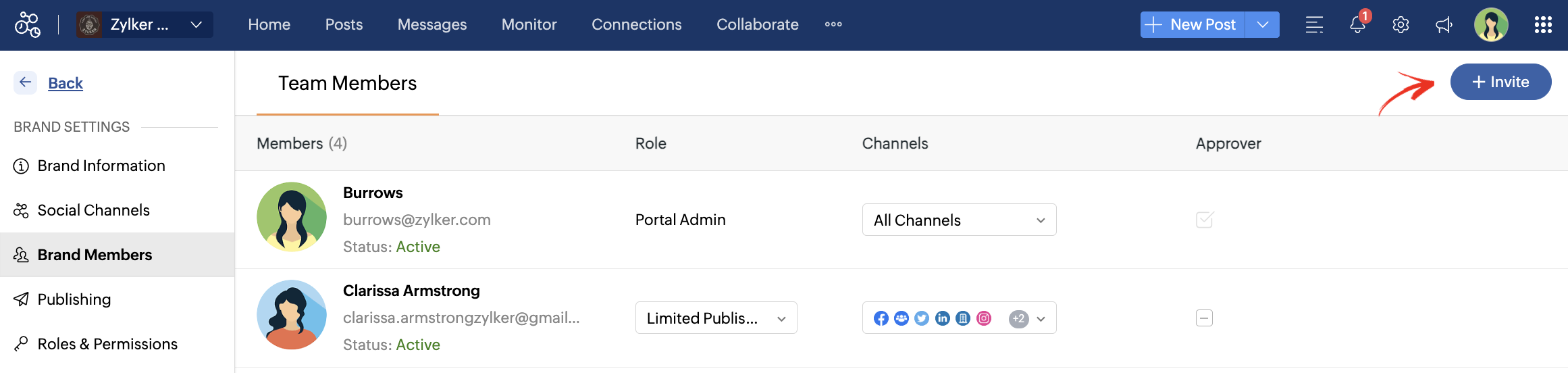Click the Back link
The height and width of the screenshot is (373, 1568).
(x=66, y=83)
